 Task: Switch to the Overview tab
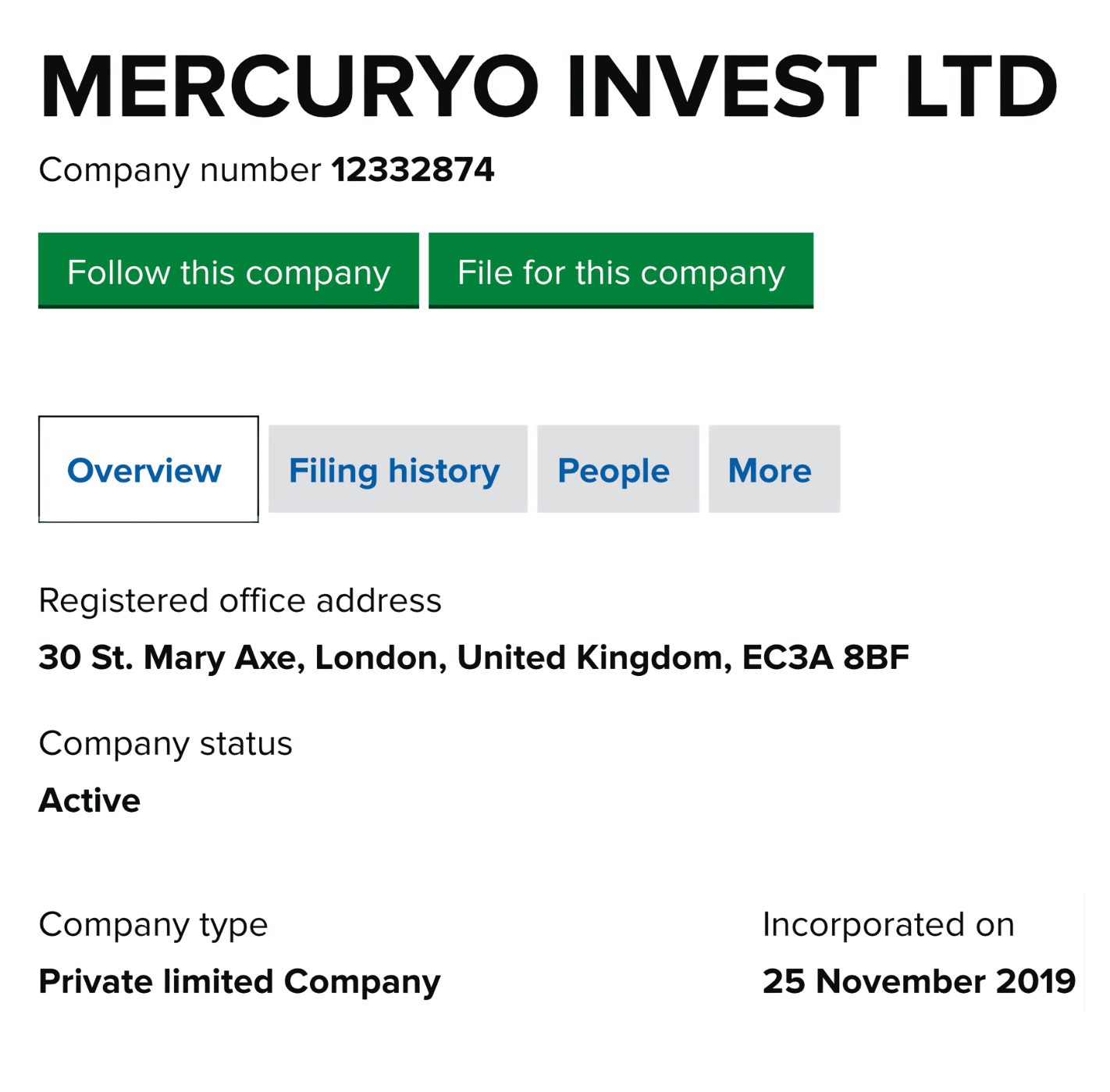tap(148, 469)
